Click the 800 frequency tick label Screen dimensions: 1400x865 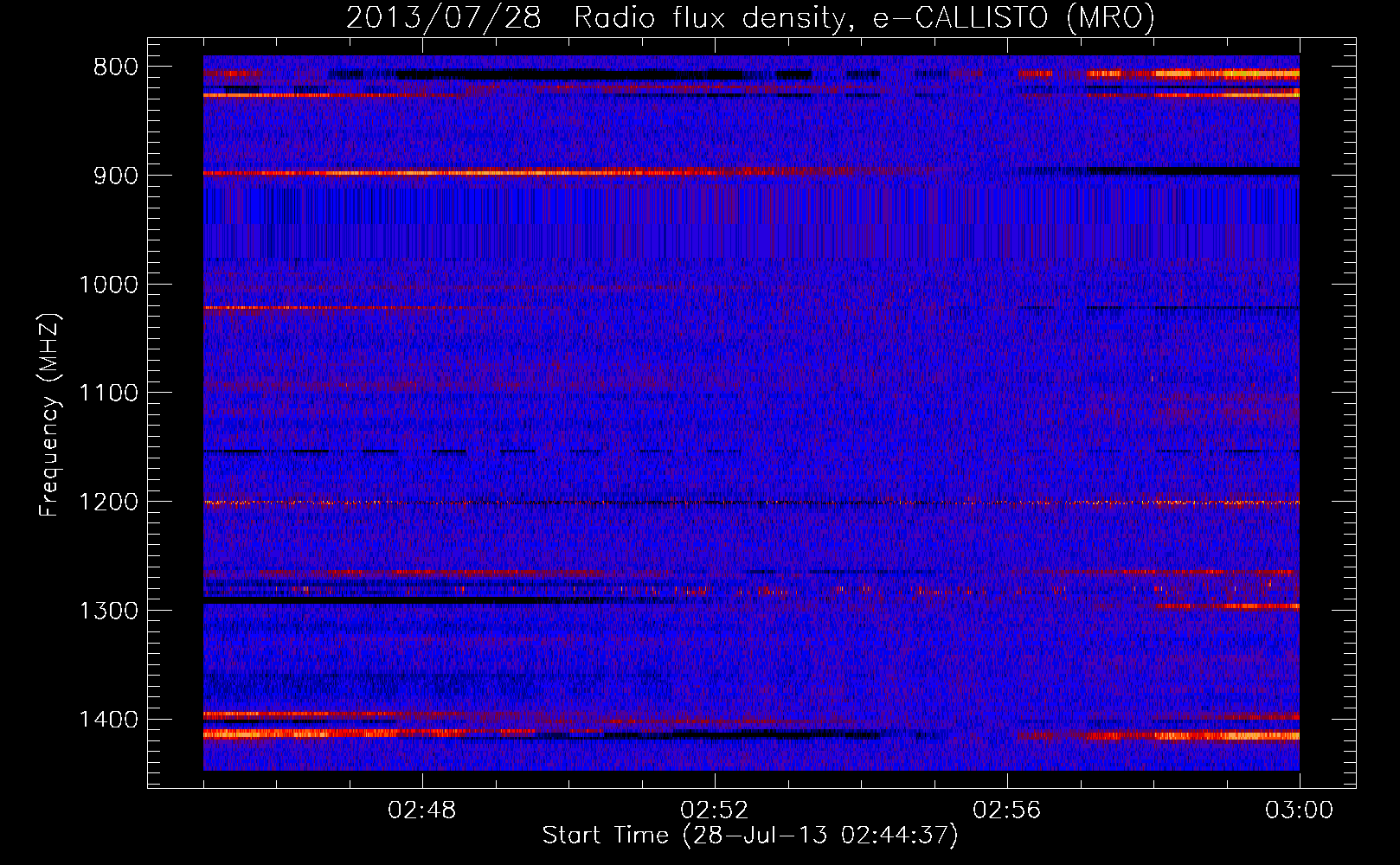tap(115, 67)
